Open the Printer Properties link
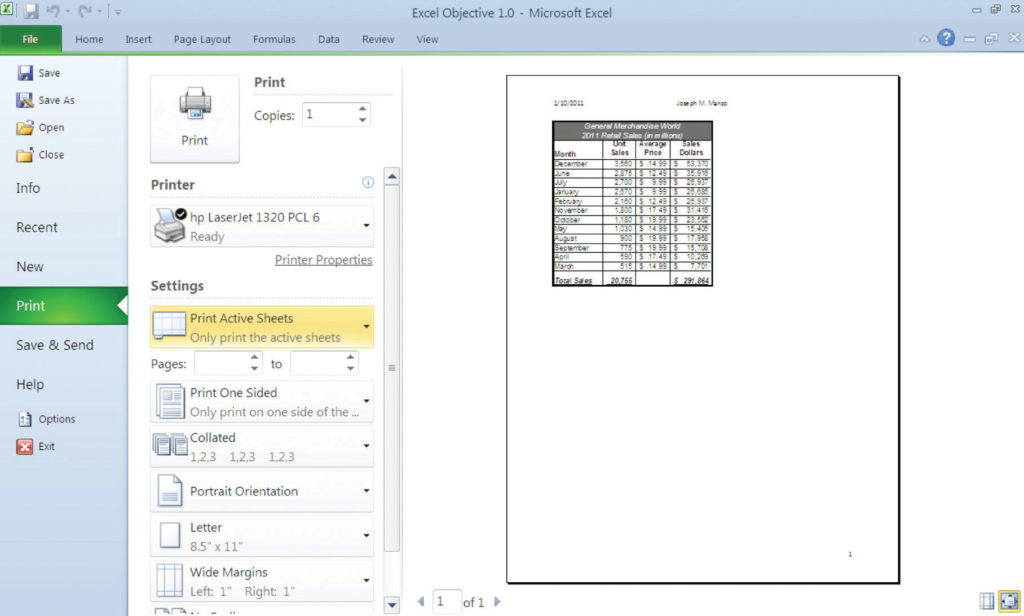 323,259
